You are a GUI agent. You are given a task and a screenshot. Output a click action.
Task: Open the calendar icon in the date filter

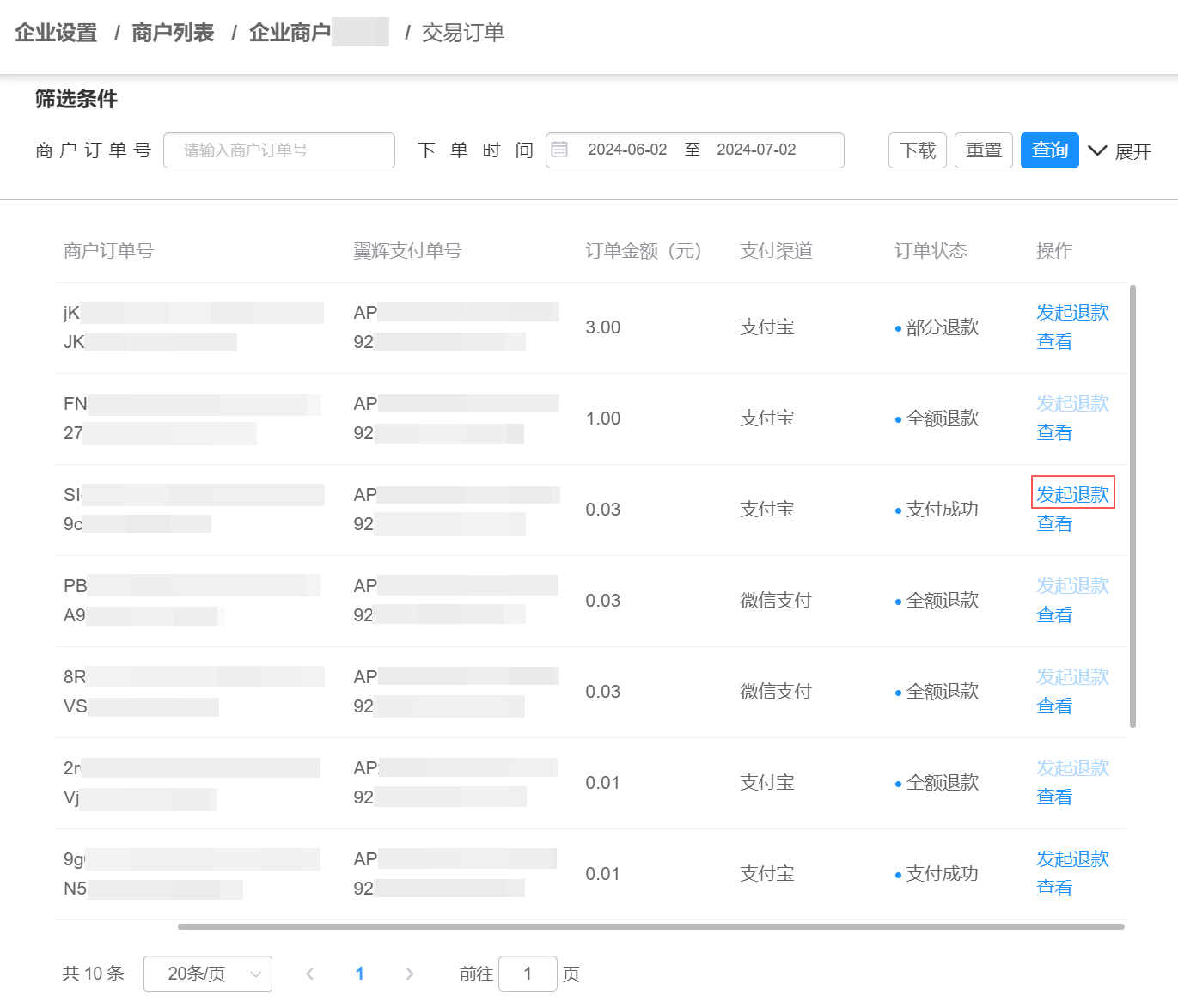click(x=560, y=150)
